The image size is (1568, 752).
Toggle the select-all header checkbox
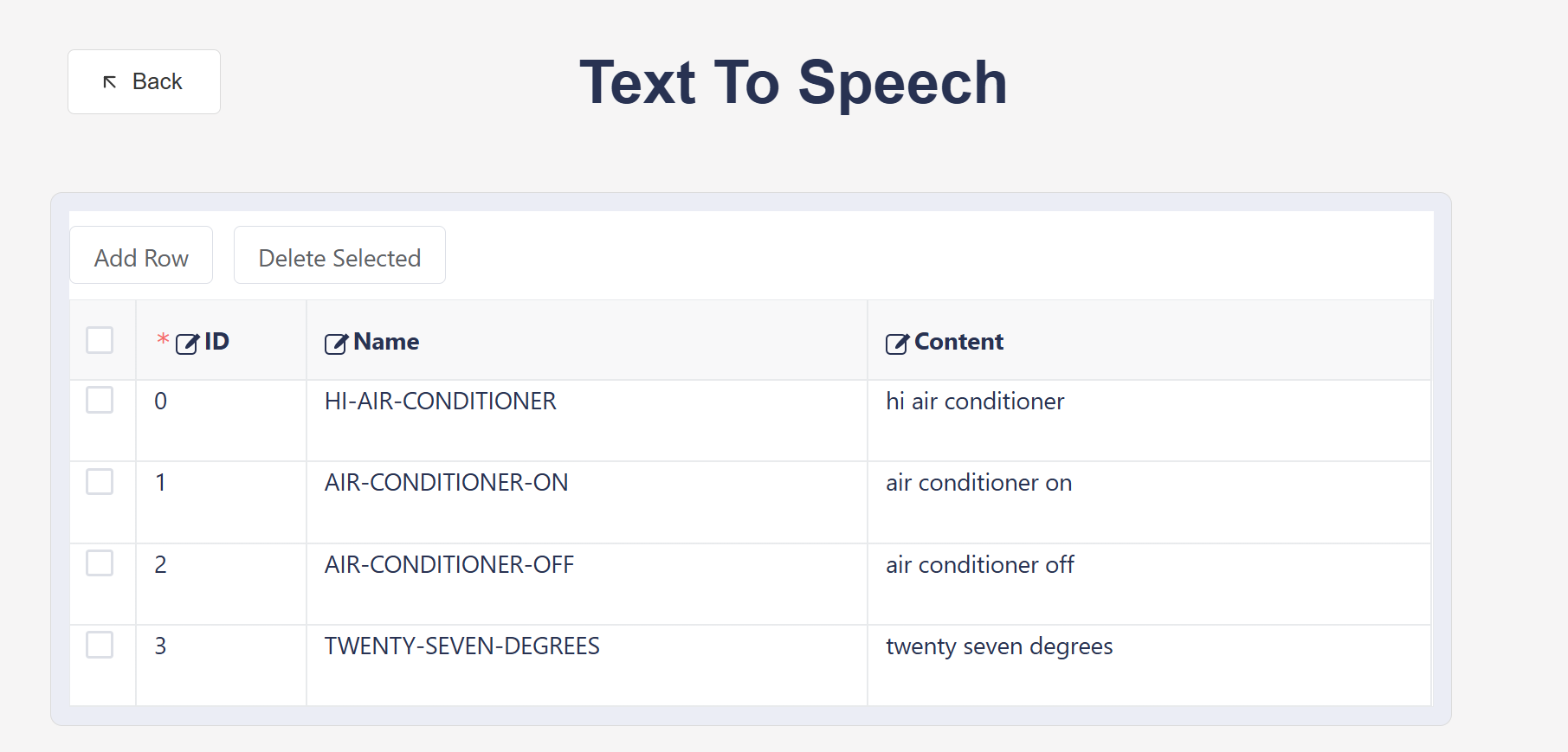100,340
